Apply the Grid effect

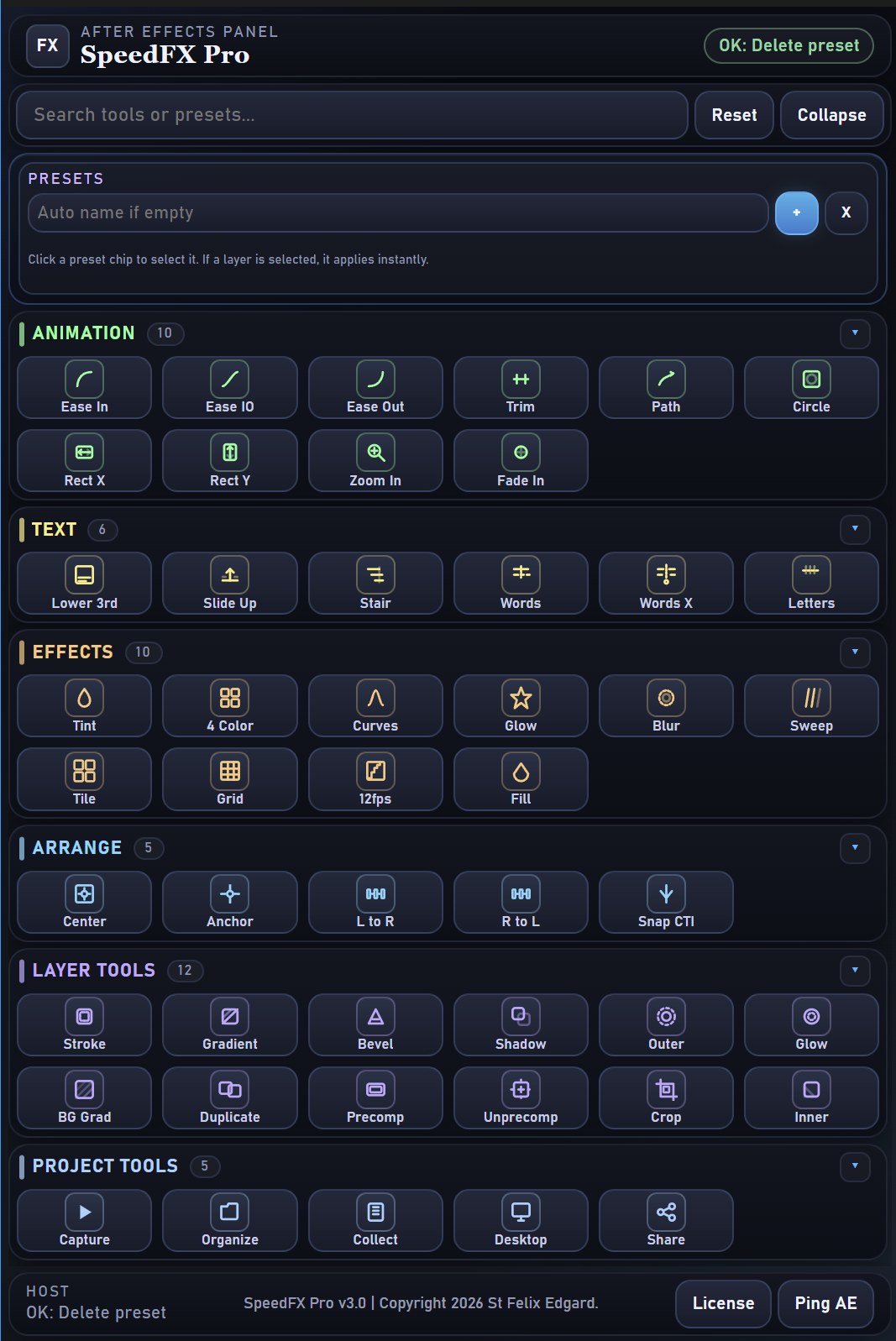229,778
